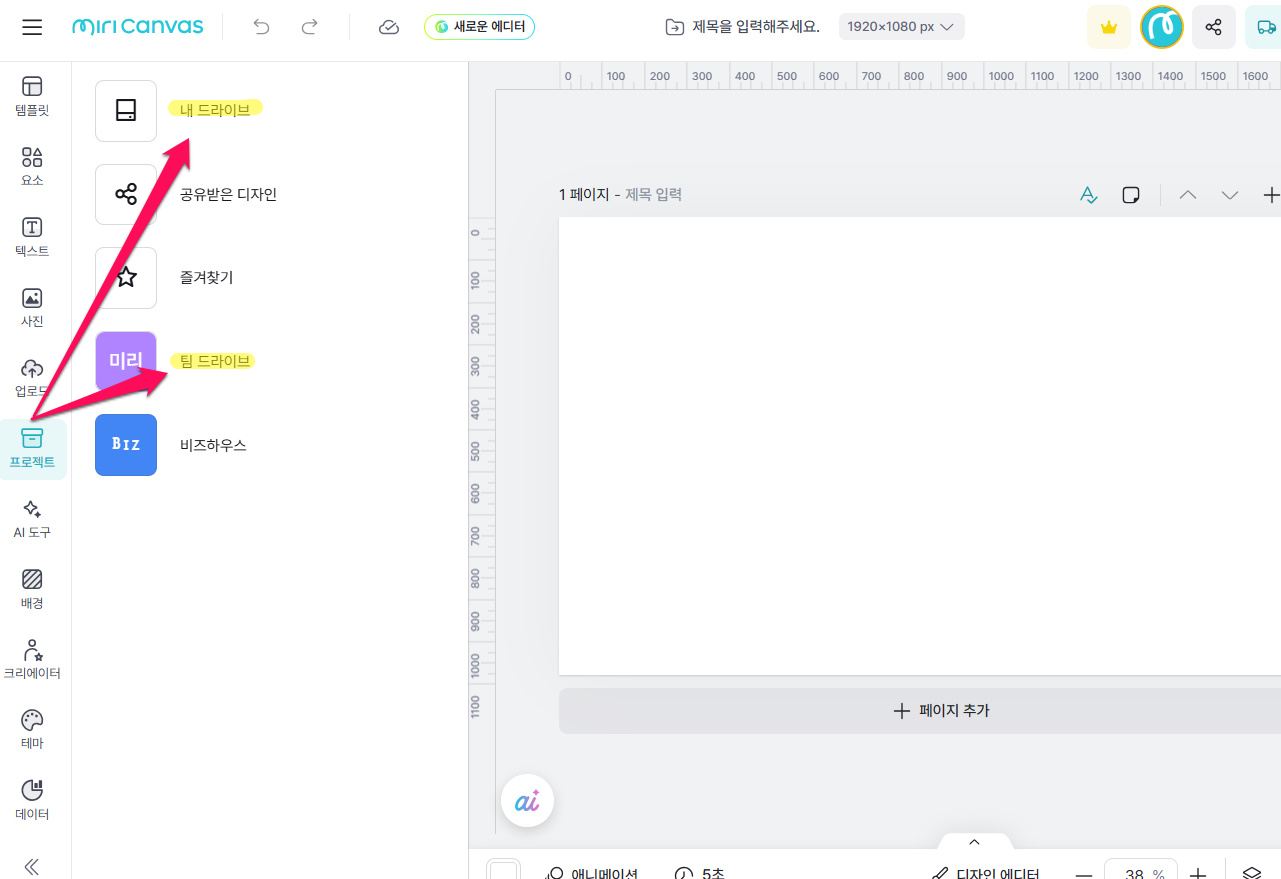Viewport: 1281px width, 879px height.
Task: Open 내 드라이브 (My Drive)
Action: click(214, 110)
